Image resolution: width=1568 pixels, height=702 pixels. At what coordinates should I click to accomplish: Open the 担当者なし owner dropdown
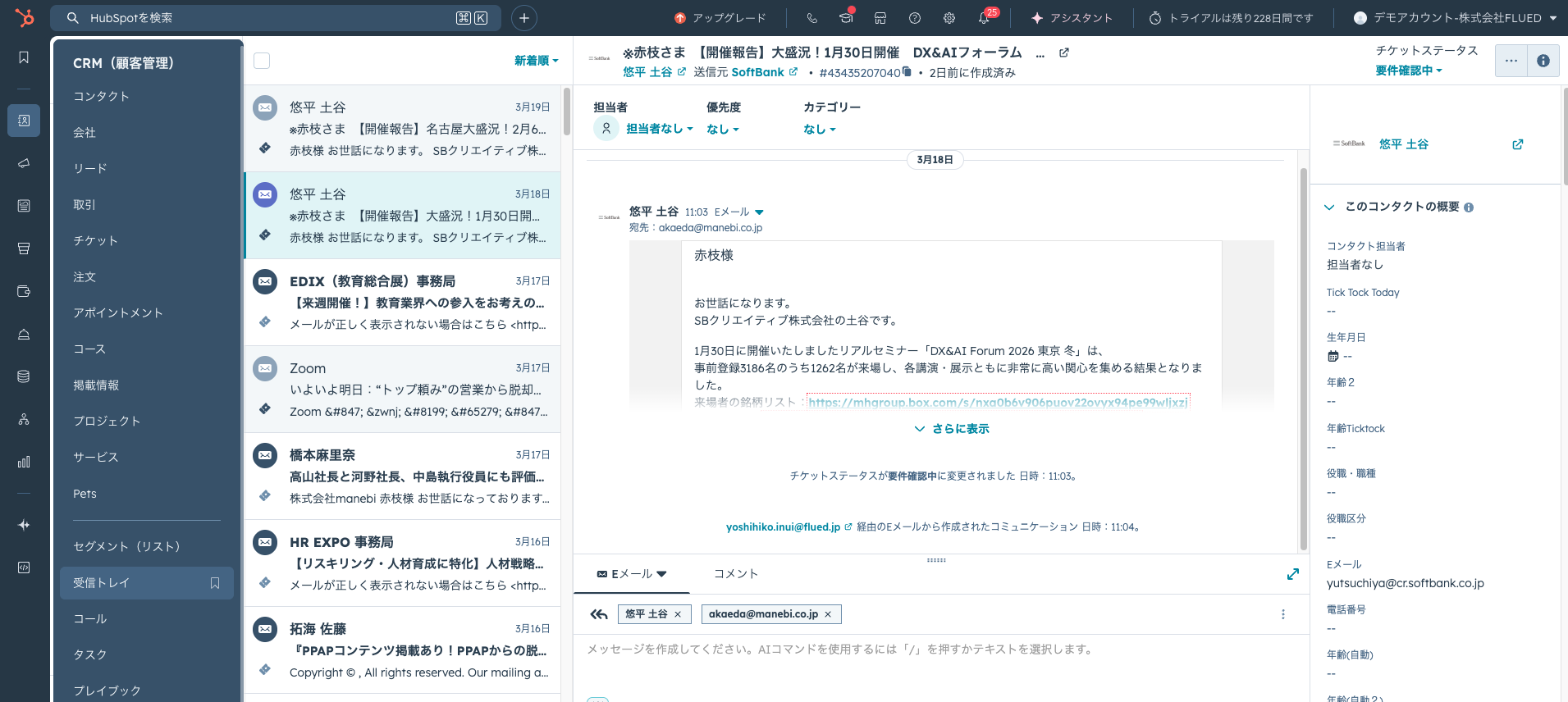coord(659,129)
